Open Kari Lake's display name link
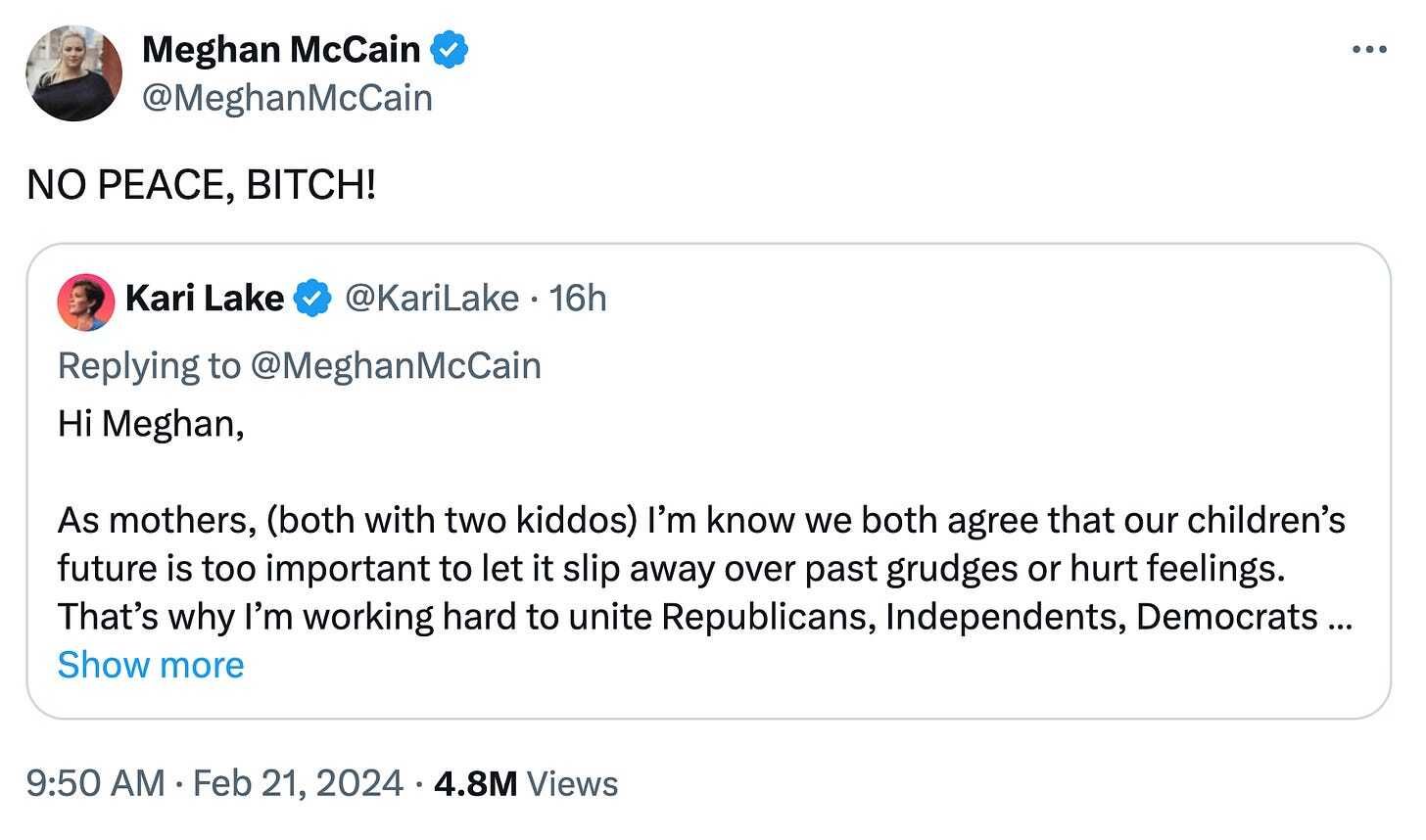The image size is (1426, 840). pos(205,299)
